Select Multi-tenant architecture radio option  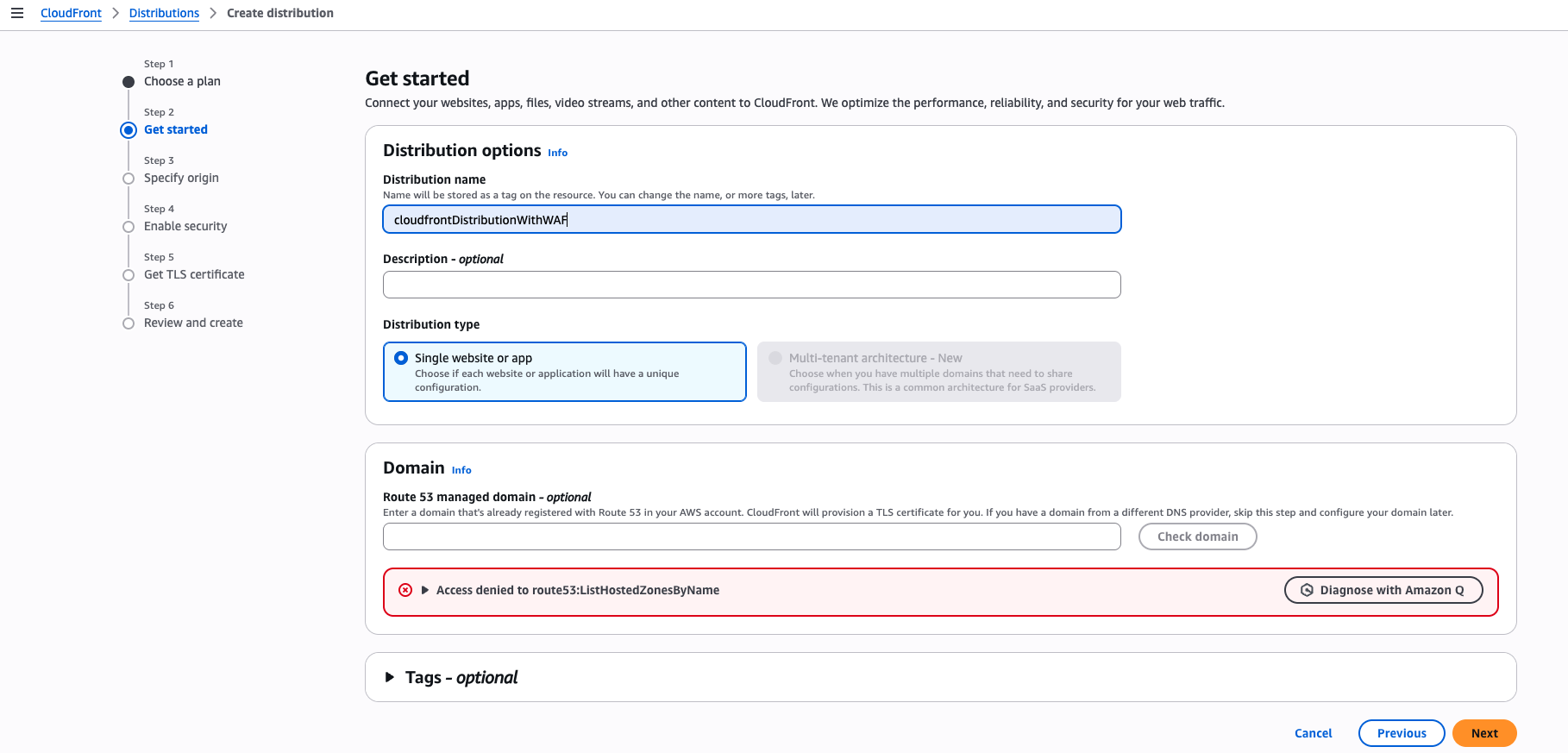click(775, 358)
